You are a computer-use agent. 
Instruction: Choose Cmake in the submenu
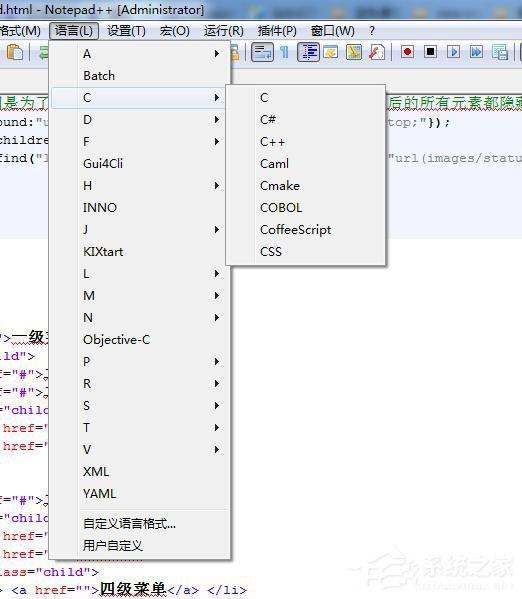coord(306,186)
